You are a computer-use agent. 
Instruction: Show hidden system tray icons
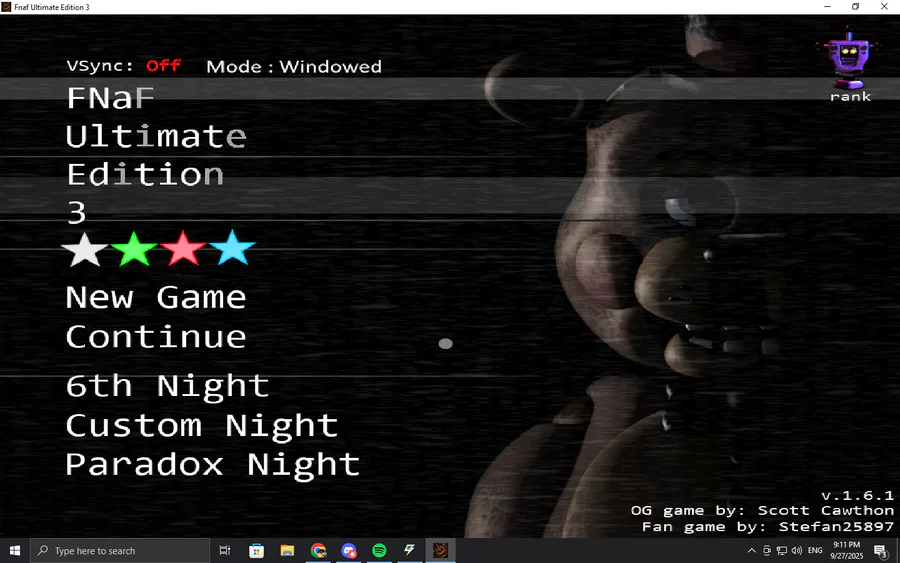point(751,551)
